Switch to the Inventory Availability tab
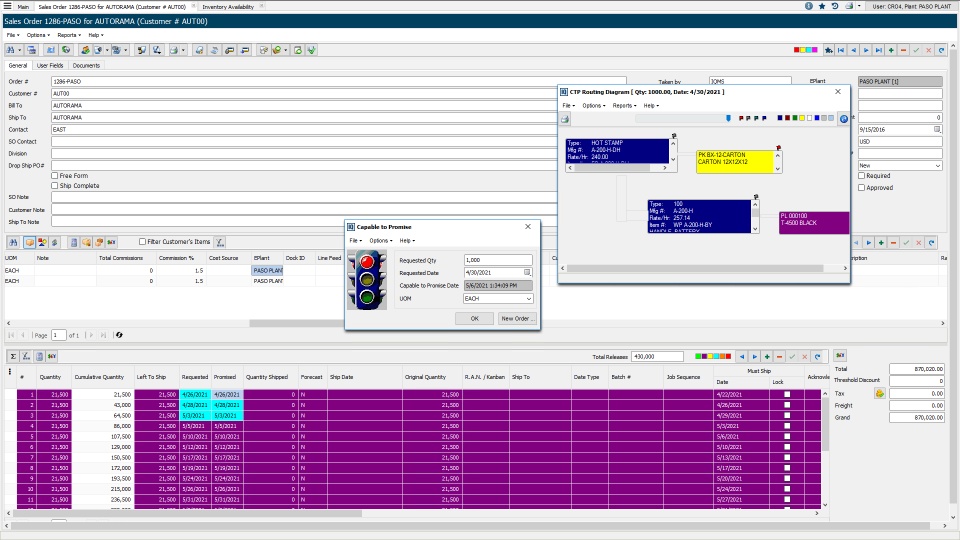 click(x=228, y=7)
